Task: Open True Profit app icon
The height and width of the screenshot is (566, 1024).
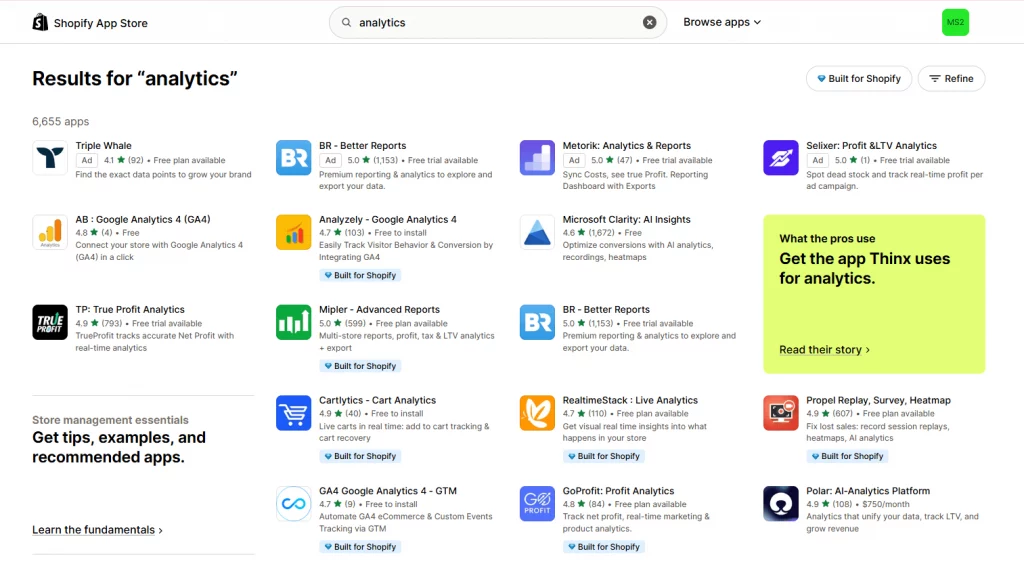Action: (50, 322)
